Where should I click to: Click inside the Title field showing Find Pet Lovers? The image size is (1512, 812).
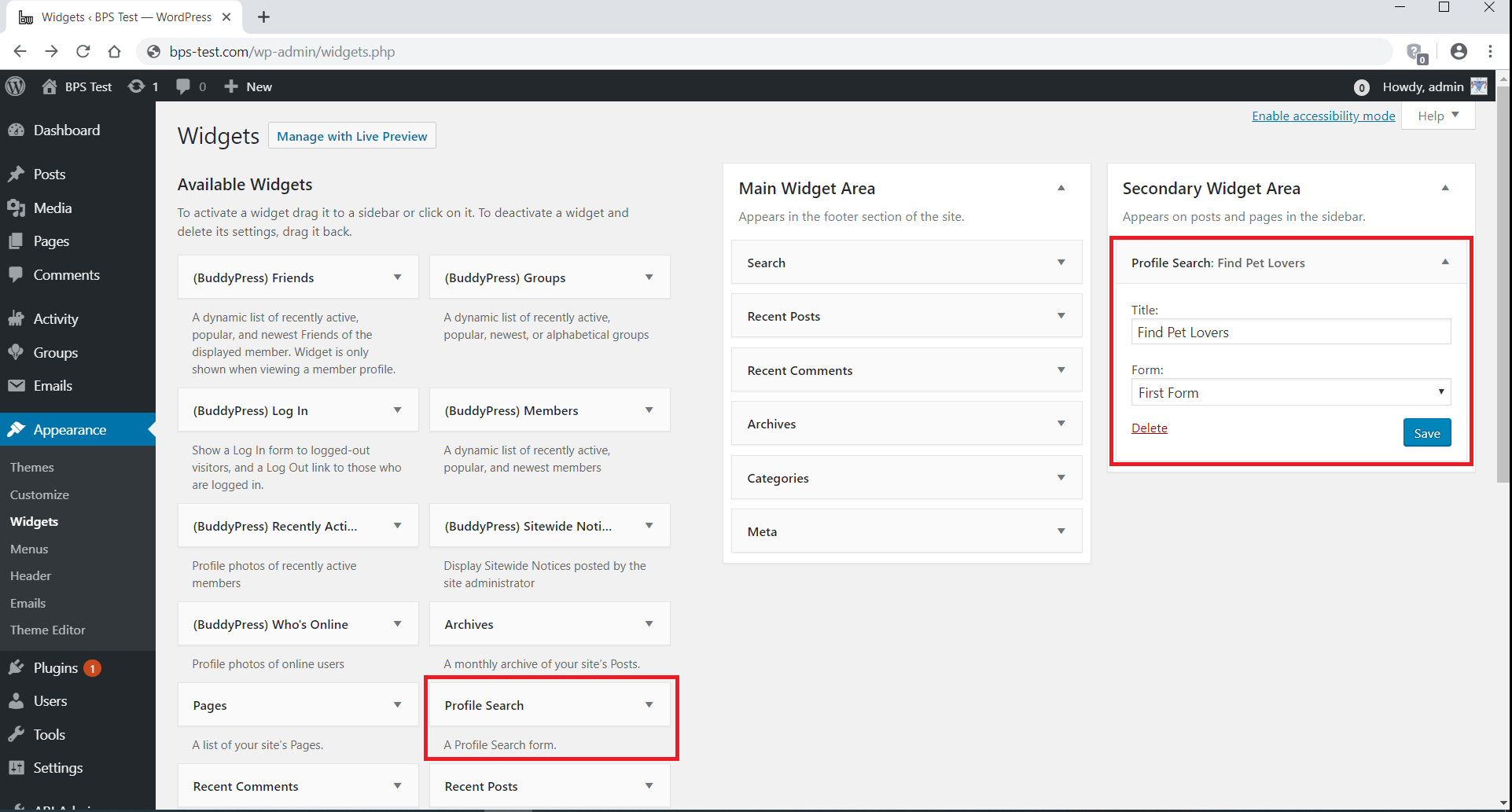tap(1289, 332)
